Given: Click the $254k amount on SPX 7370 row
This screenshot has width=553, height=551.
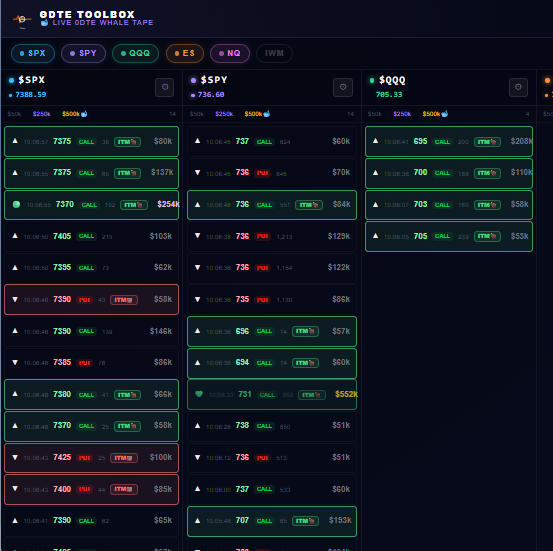Looking at the screenshot, I should (168, 204).
